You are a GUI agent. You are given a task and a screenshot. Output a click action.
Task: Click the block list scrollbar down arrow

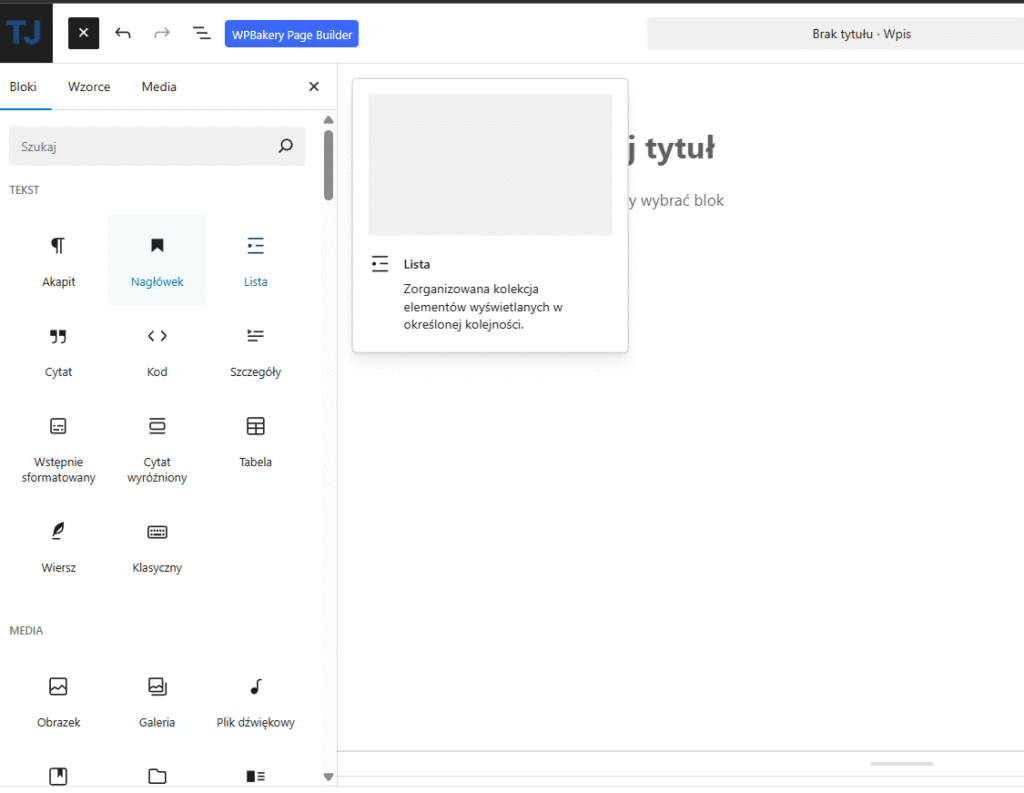(x=328, y=776)
